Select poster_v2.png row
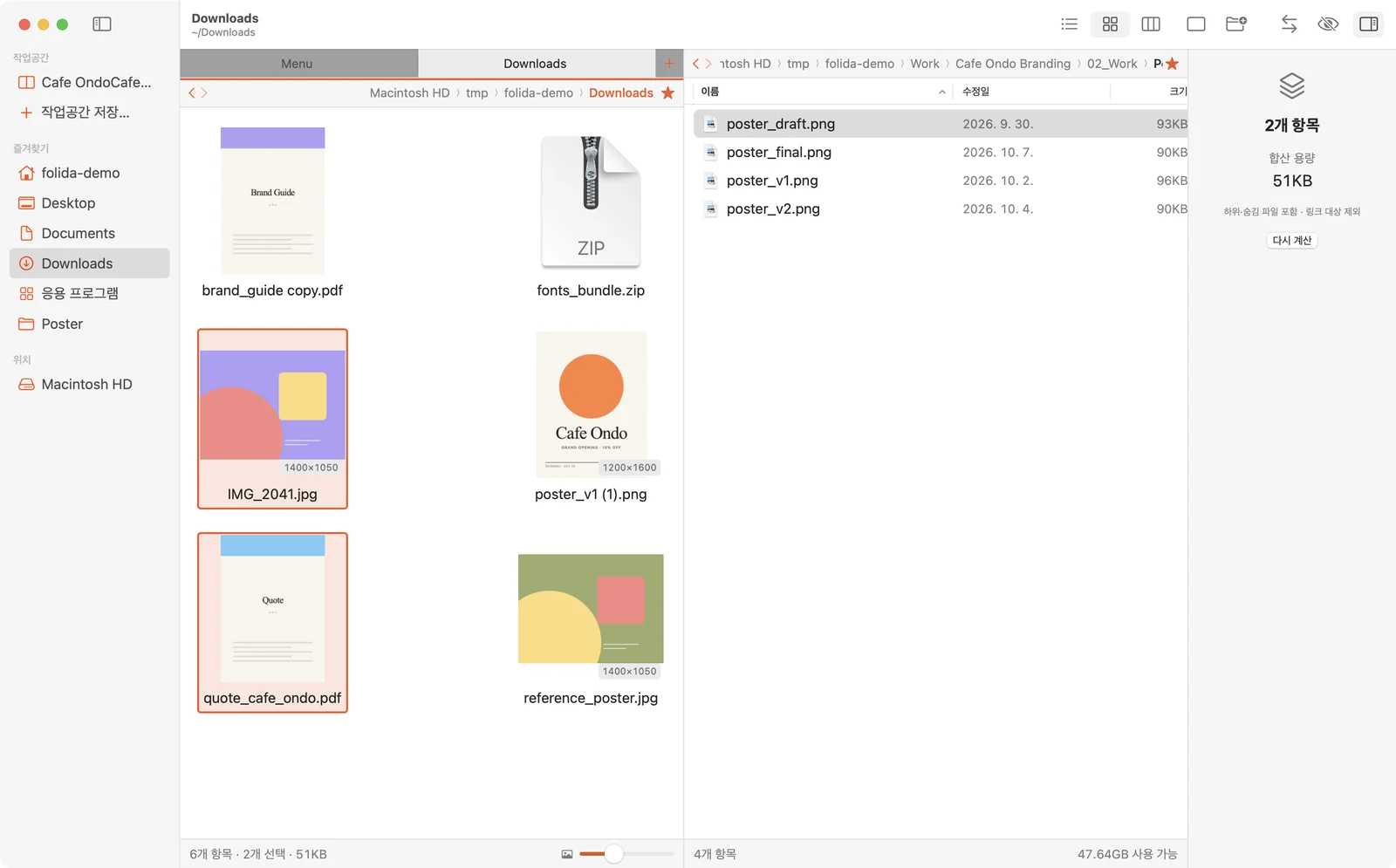The width and height of the screenshot is (1396, 868). tap(941, 209)
